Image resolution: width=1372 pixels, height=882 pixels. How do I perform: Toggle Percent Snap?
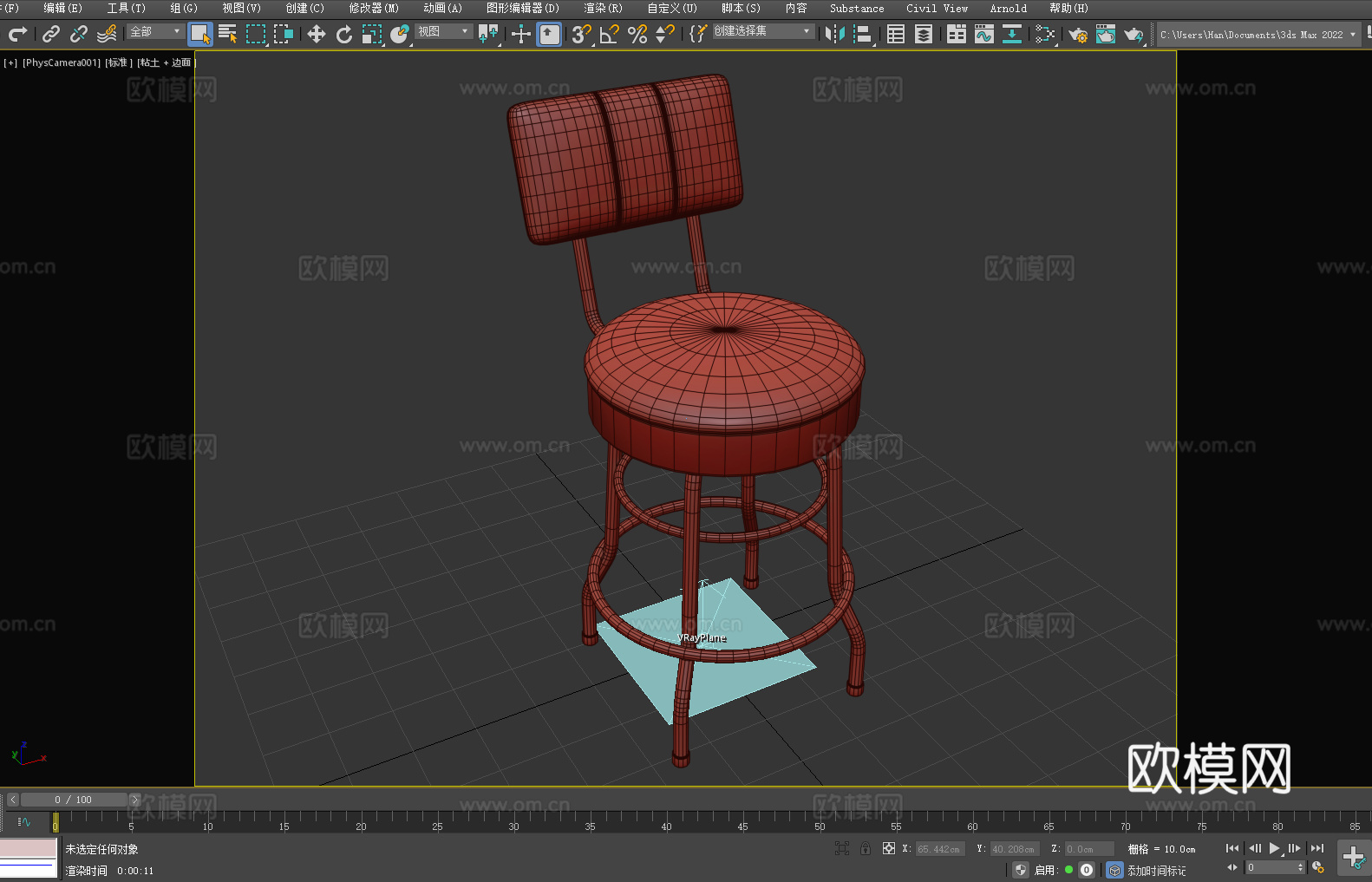pyautogui.click(x=637, y=34)
